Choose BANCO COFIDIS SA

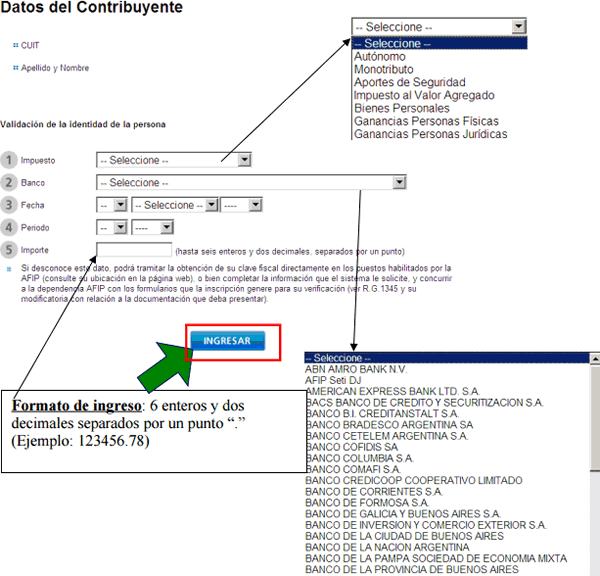click(x=352, y=447)
